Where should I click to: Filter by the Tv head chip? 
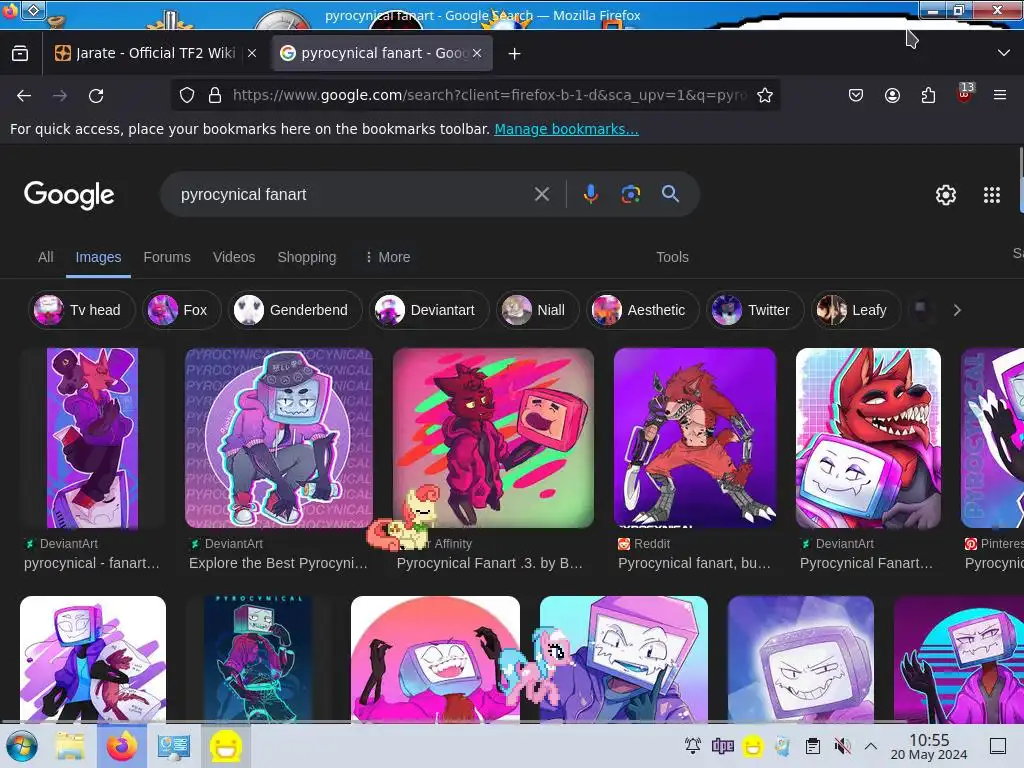click(x=82, y=310)
